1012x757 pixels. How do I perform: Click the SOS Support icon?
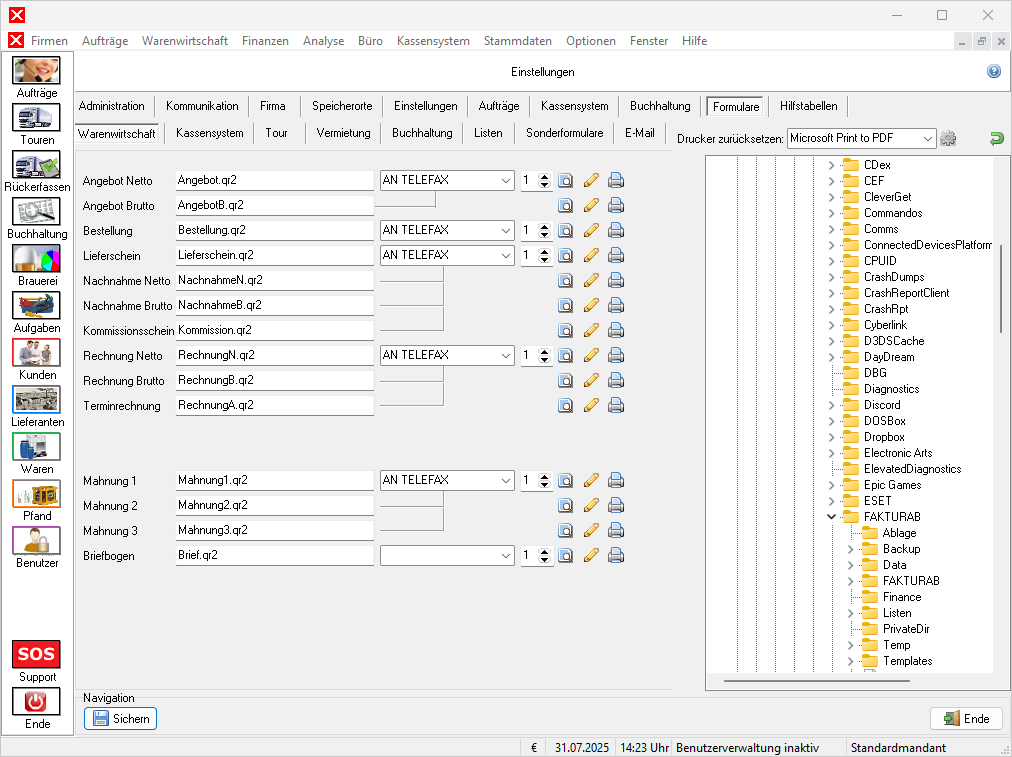coord(37,655)
